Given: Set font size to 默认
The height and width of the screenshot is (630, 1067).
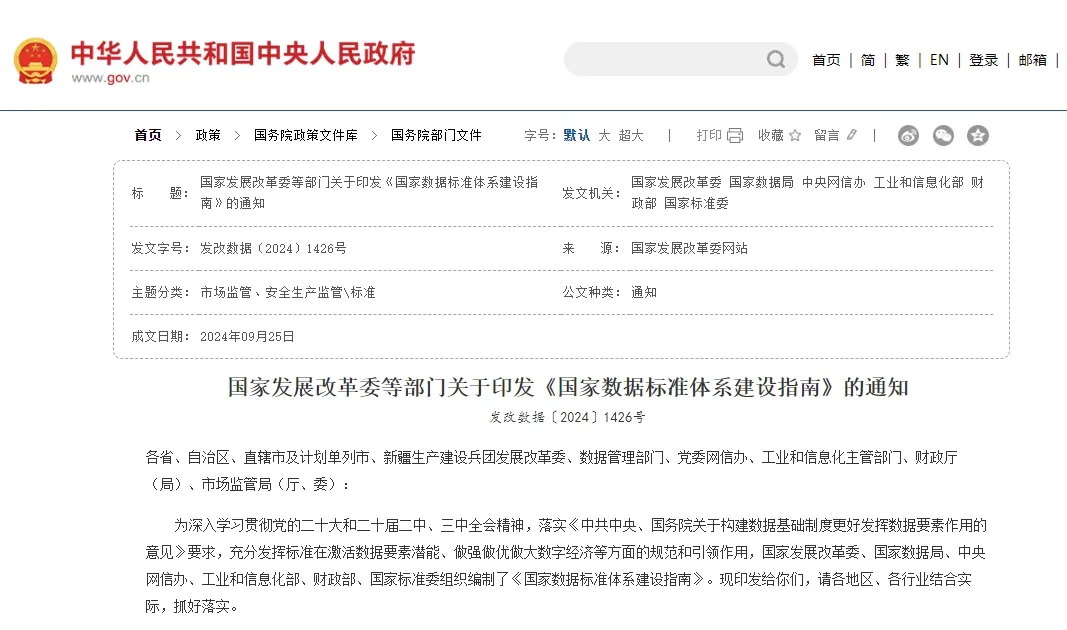Looking at the screenshot, I should point(577,135).
